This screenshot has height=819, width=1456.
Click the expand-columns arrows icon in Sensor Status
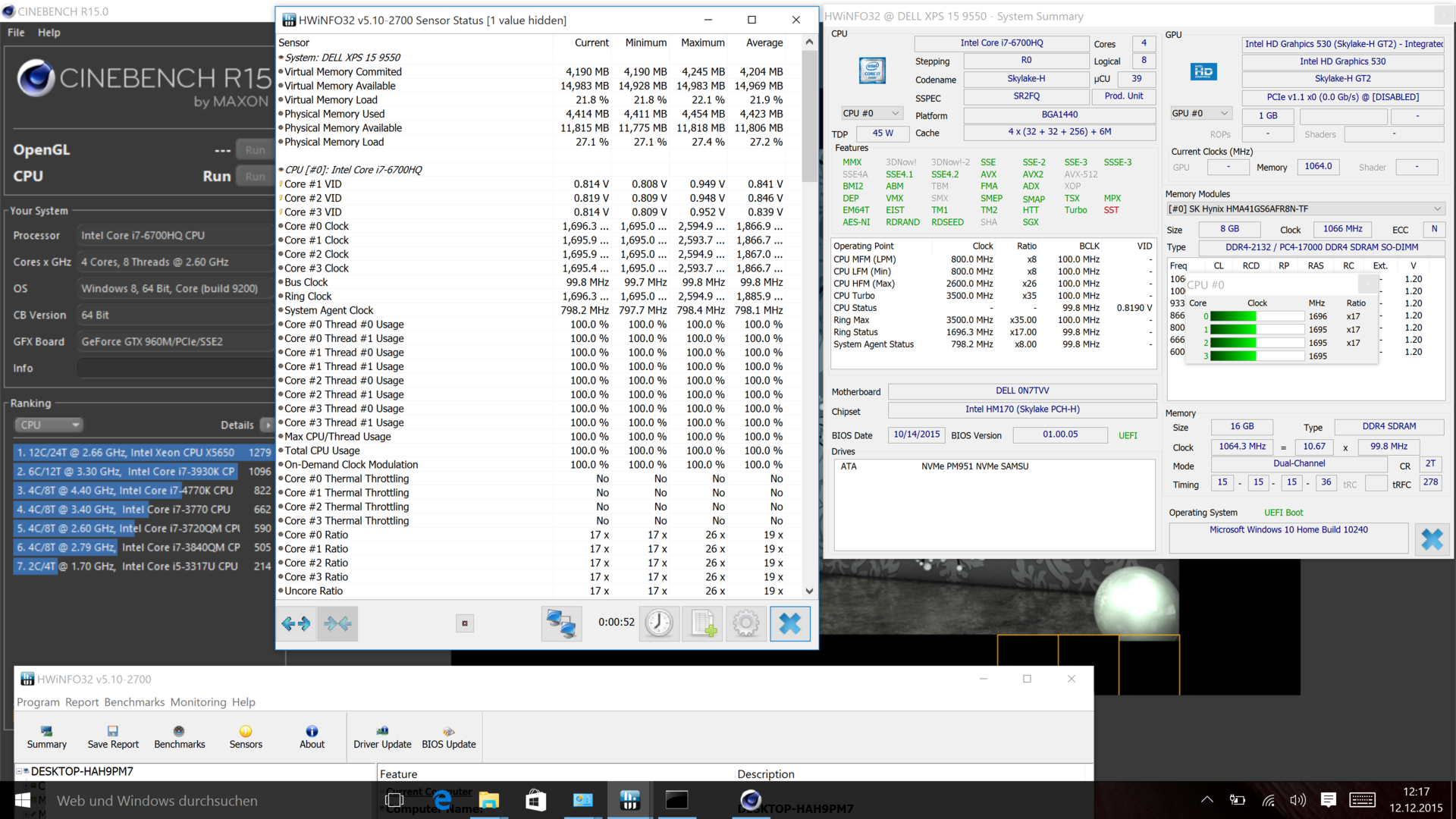click(296, 623)
